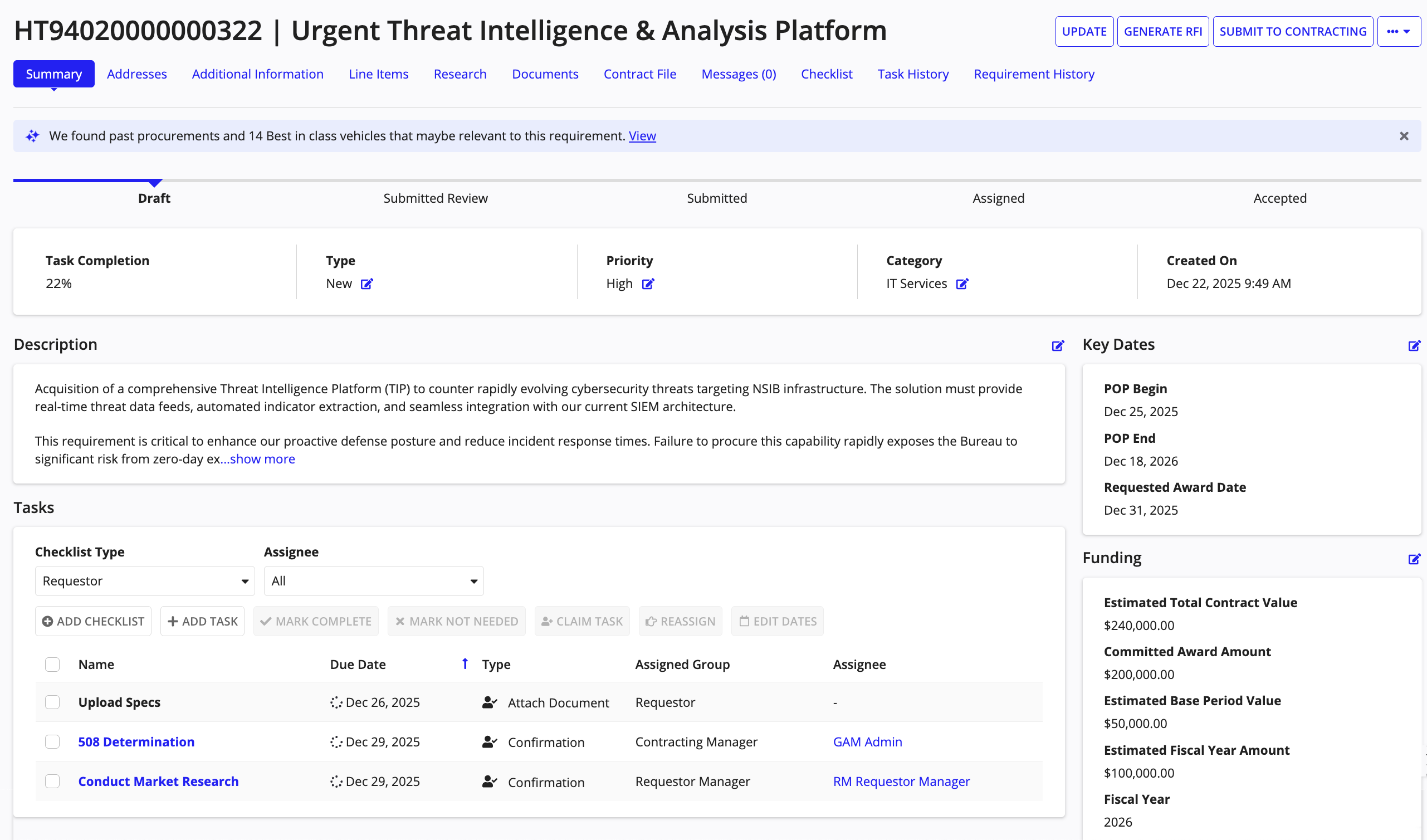Click the ADD TASK button
Image resolution: width=1427 pixels, height=840 pixels.
tap(202, 621)
